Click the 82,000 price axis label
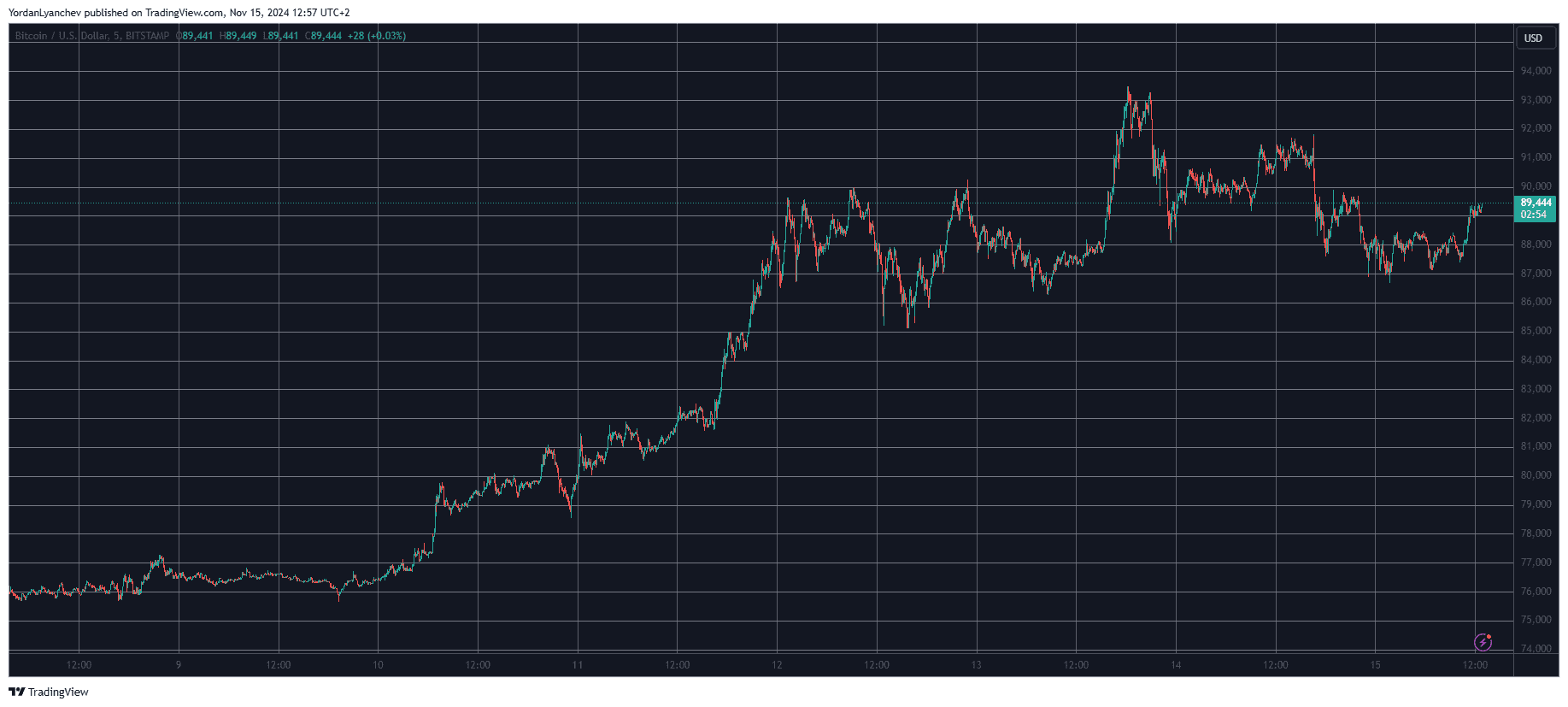Image resolution: width=1568 pixels, height=707 pixels. click(1536, 418)
